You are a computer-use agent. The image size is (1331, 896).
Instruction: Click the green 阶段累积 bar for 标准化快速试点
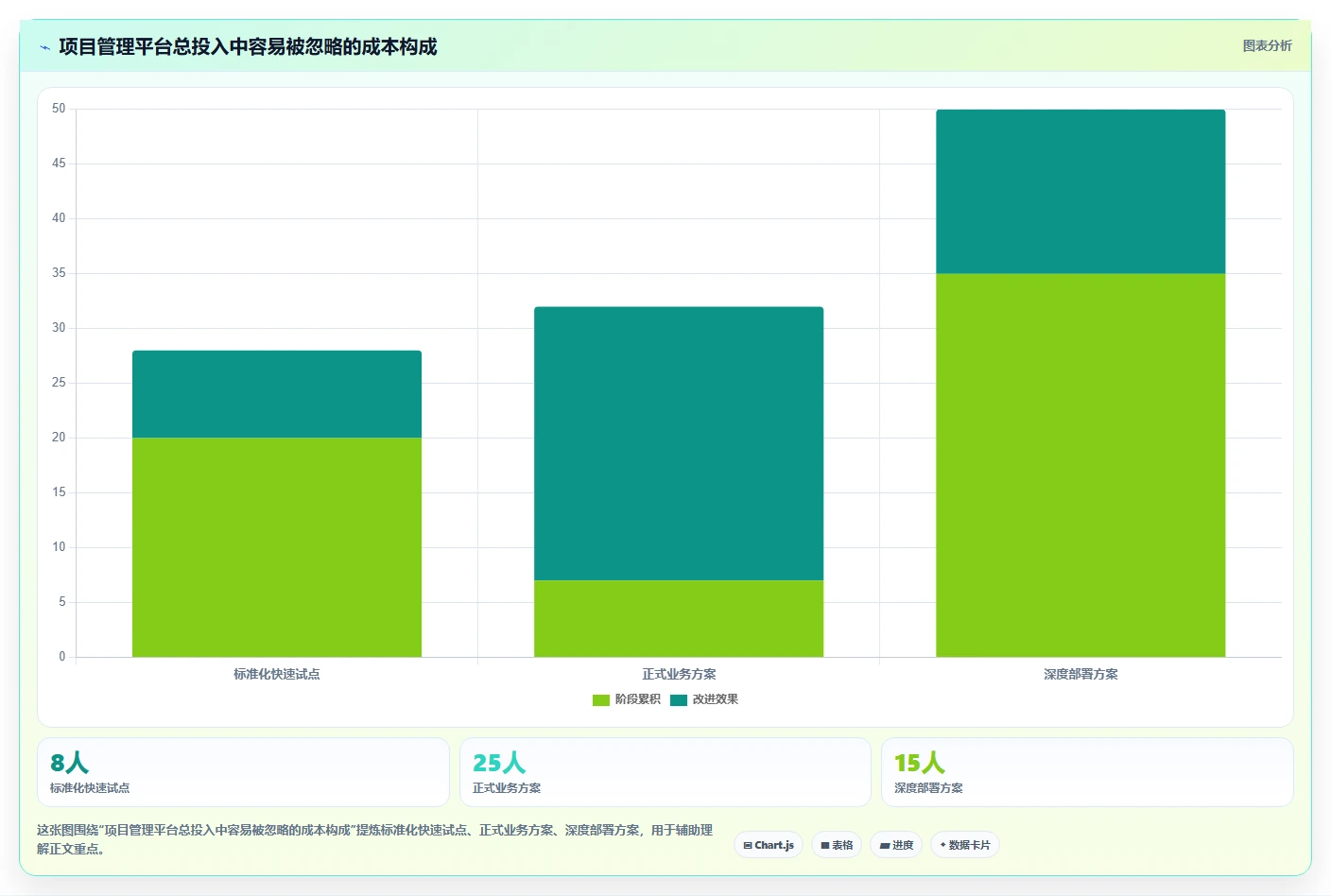(277, 547)
